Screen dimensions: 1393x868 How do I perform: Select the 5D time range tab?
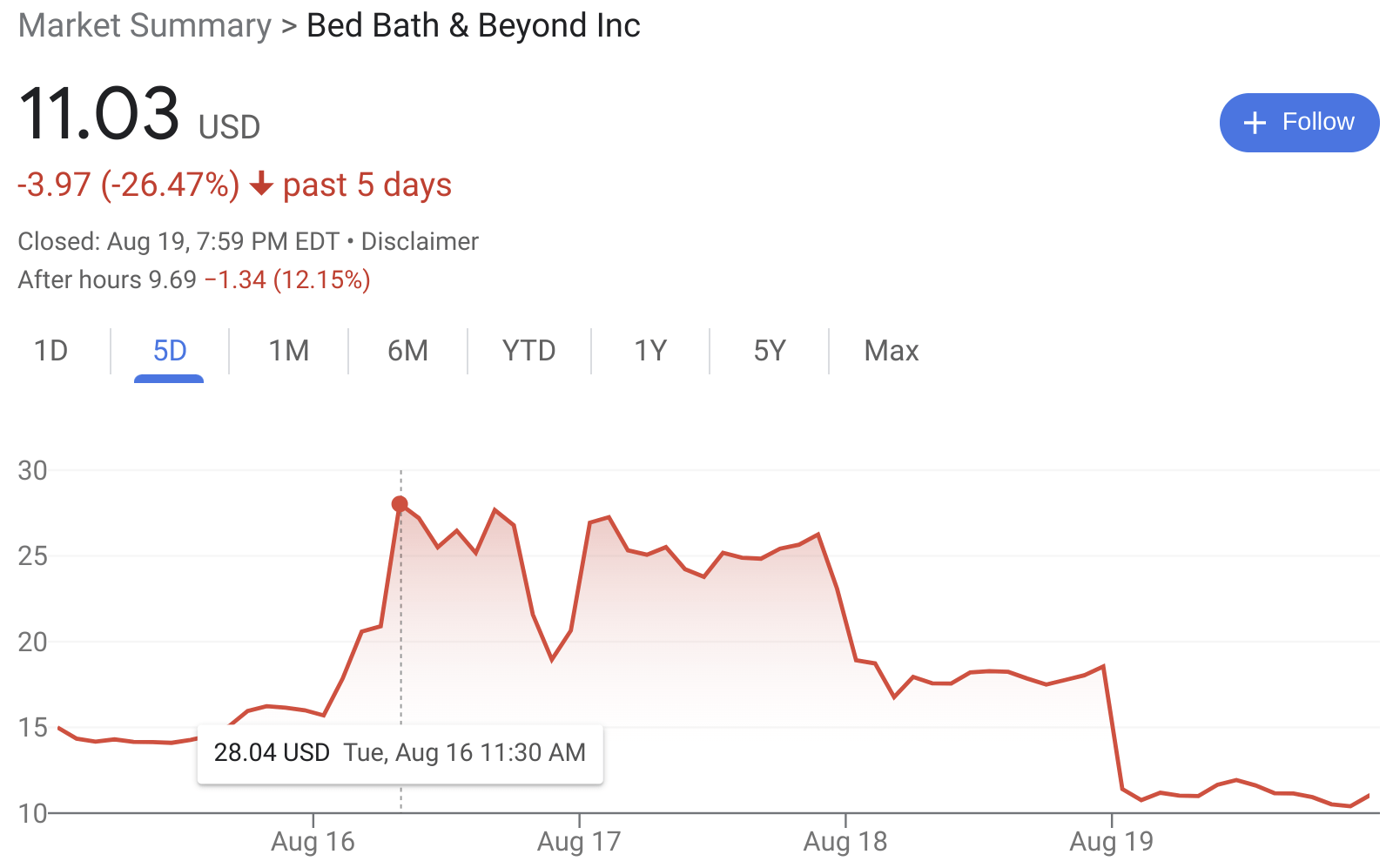(x=170, y=351)
